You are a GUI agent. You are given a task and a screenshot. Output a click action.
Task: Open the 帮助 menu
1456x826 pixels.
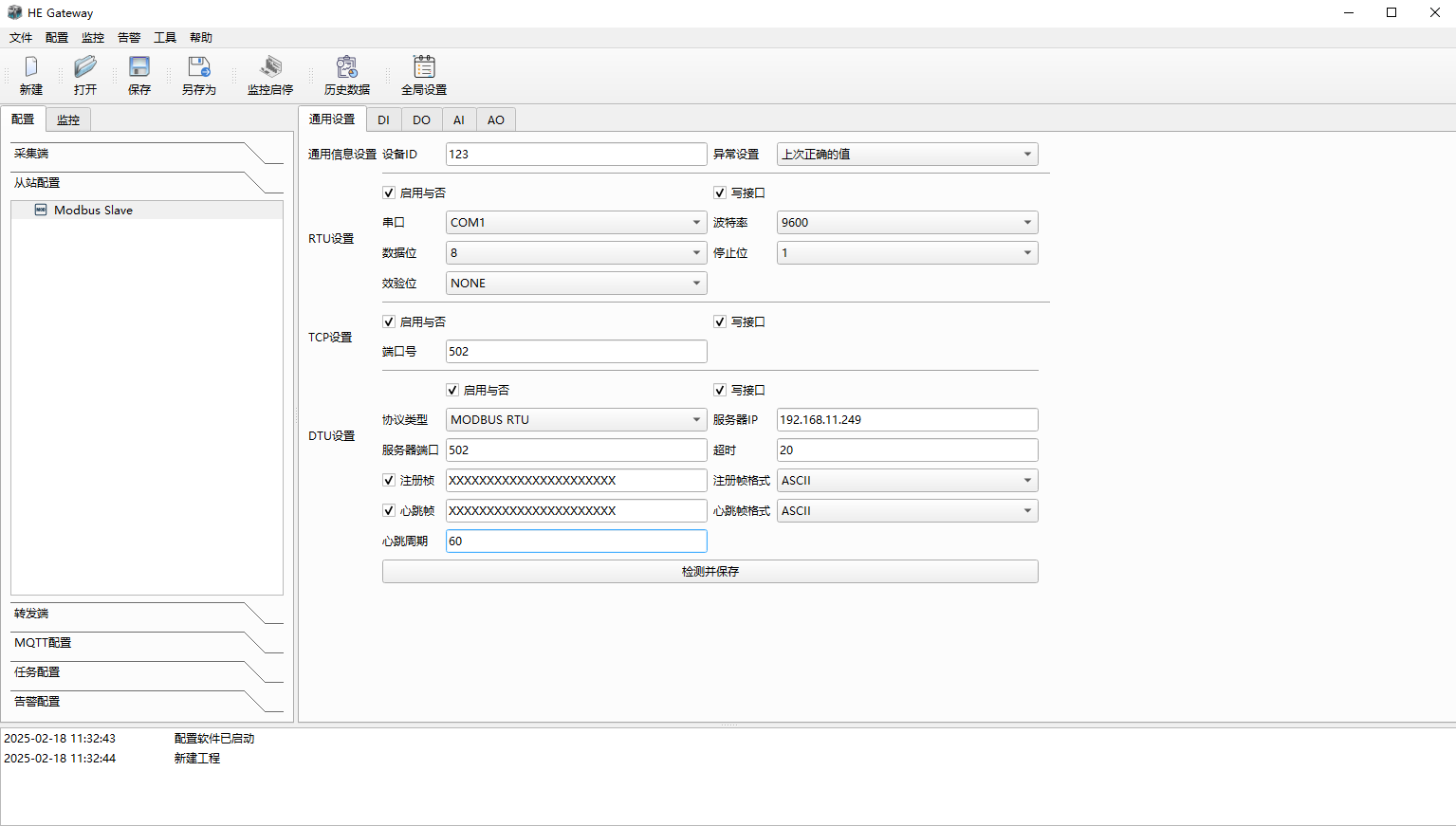pyautogui.click(x=201, y=38)
